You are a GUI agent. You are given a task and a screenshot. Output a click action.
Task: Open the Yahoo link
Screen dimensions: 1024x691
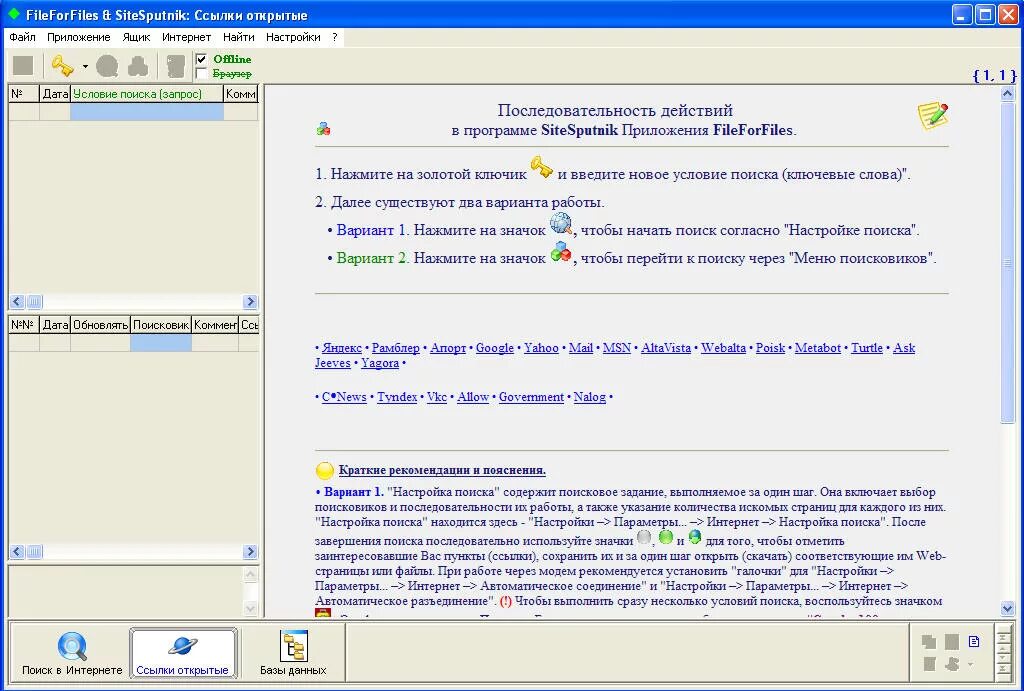coord(541,348)
